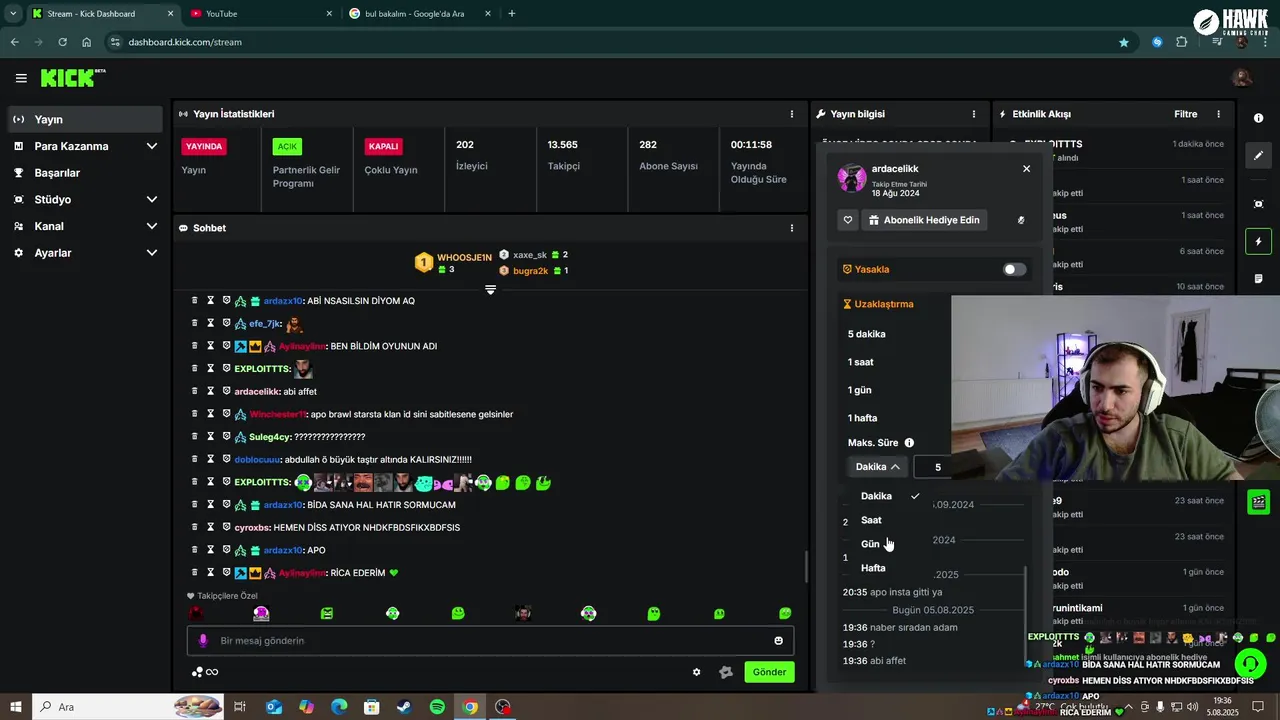Click the document notes icon in right sidebar
1280x720 pixels.
pos(1258,278)
